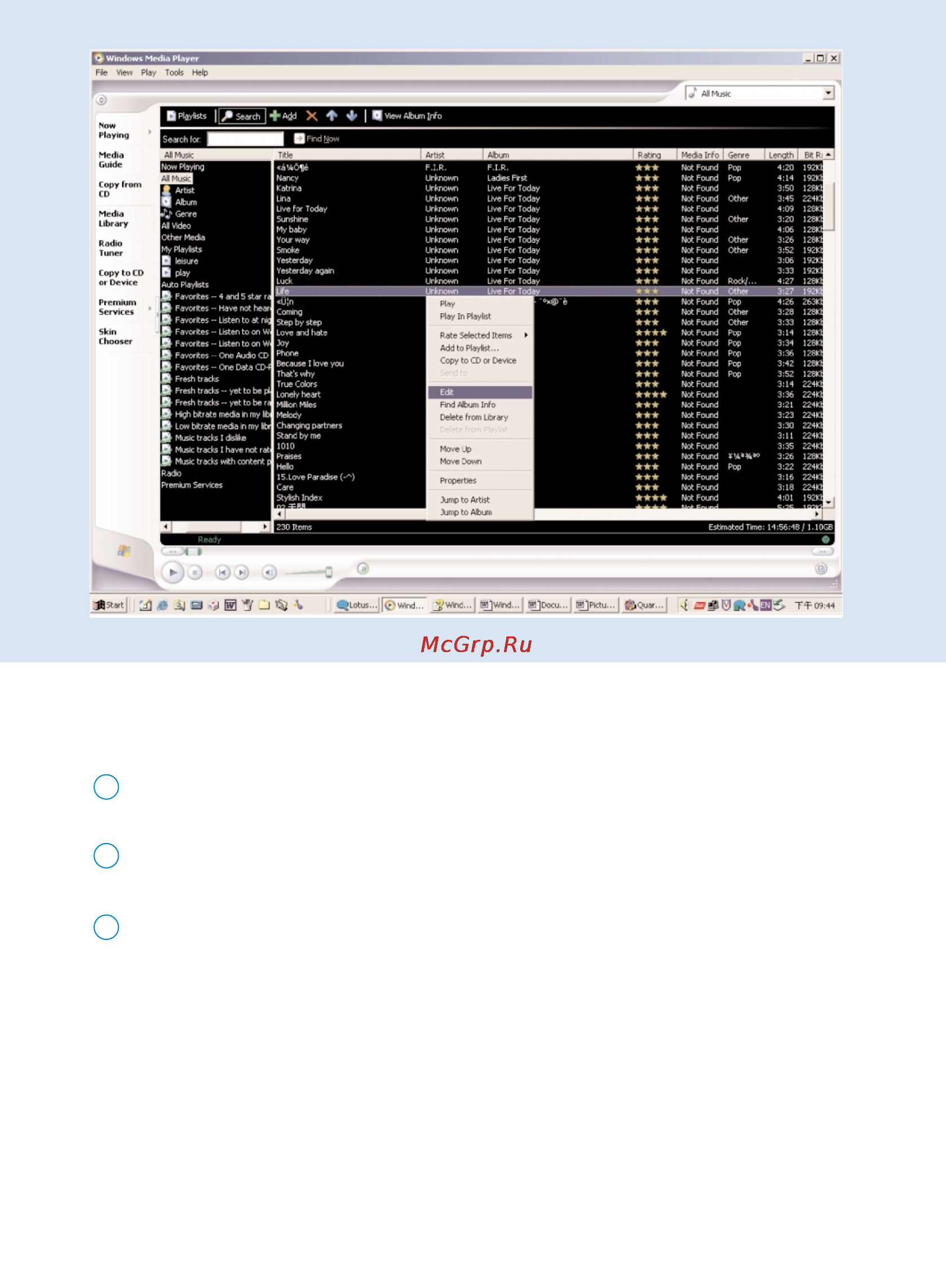
Task: Open the Now Playing tab in the taskbar panel
Action: (114, 131)
